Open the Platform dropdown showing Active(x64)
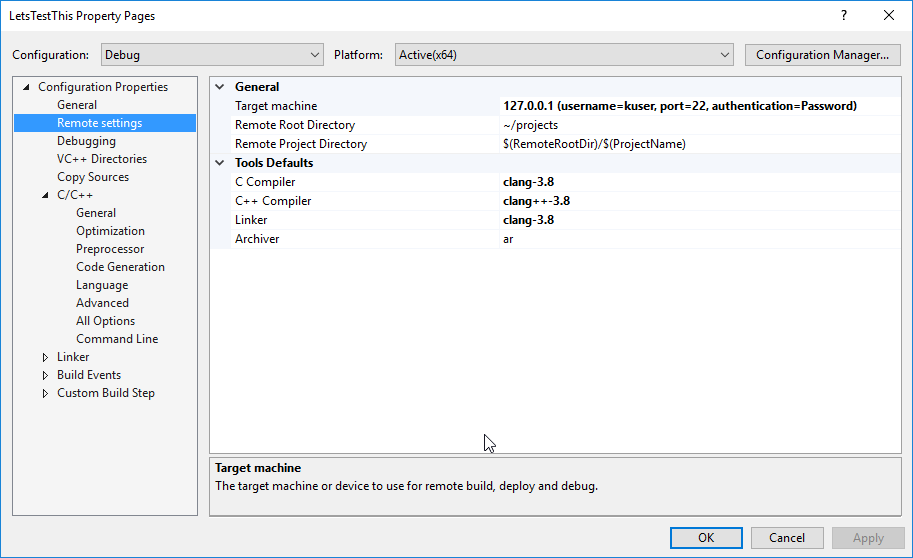Image resolution: width=913 pixels, height=558 pixels. coord(564,55)
